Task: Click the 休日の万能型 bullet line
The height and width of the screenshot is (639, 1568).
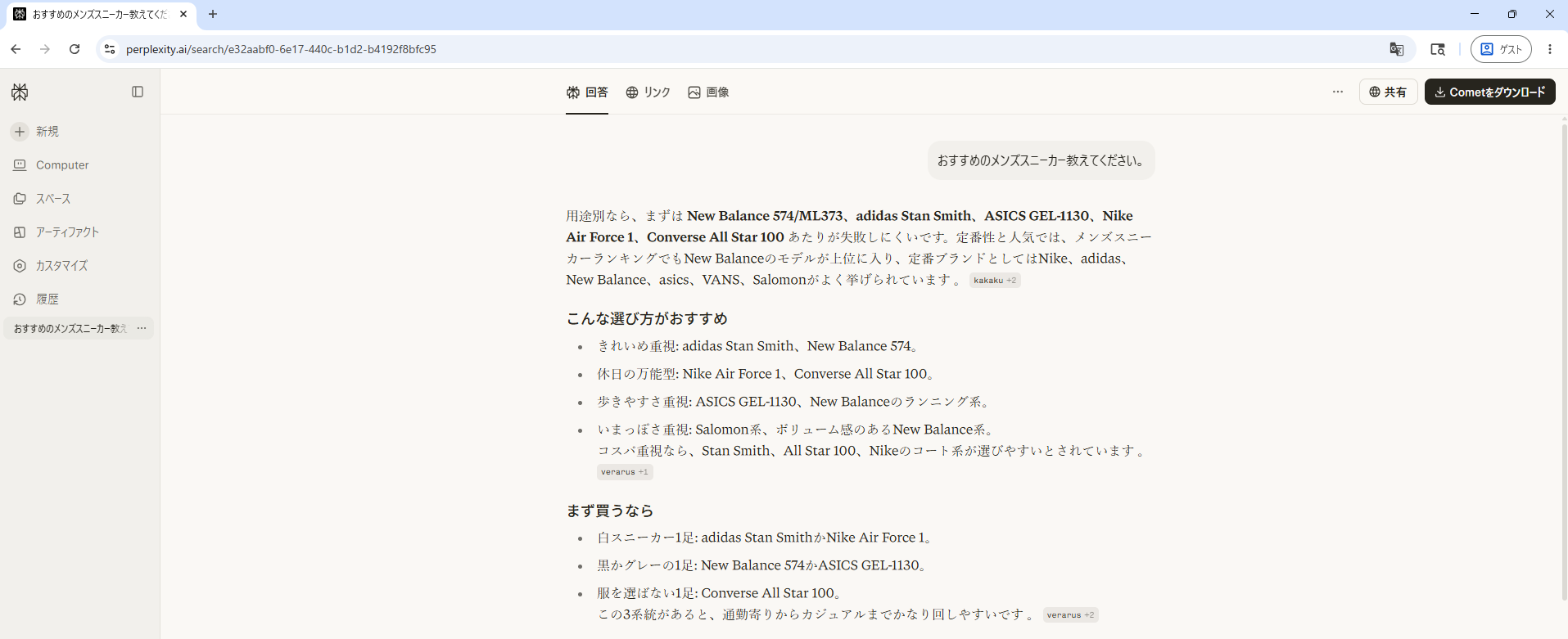Action: click(x=766, y=374)
